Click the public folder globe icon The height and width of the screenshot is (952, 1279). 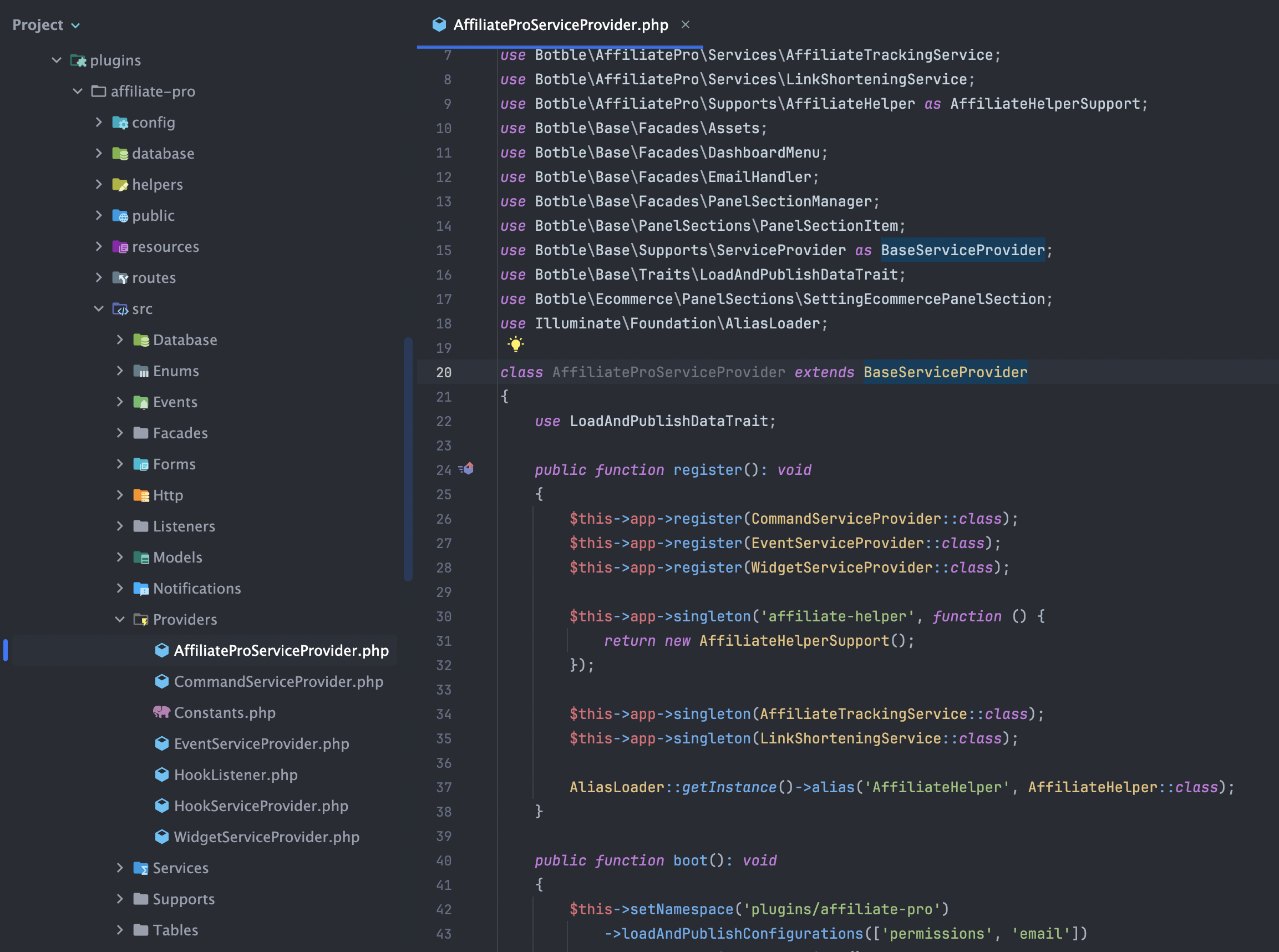point(120,216)
